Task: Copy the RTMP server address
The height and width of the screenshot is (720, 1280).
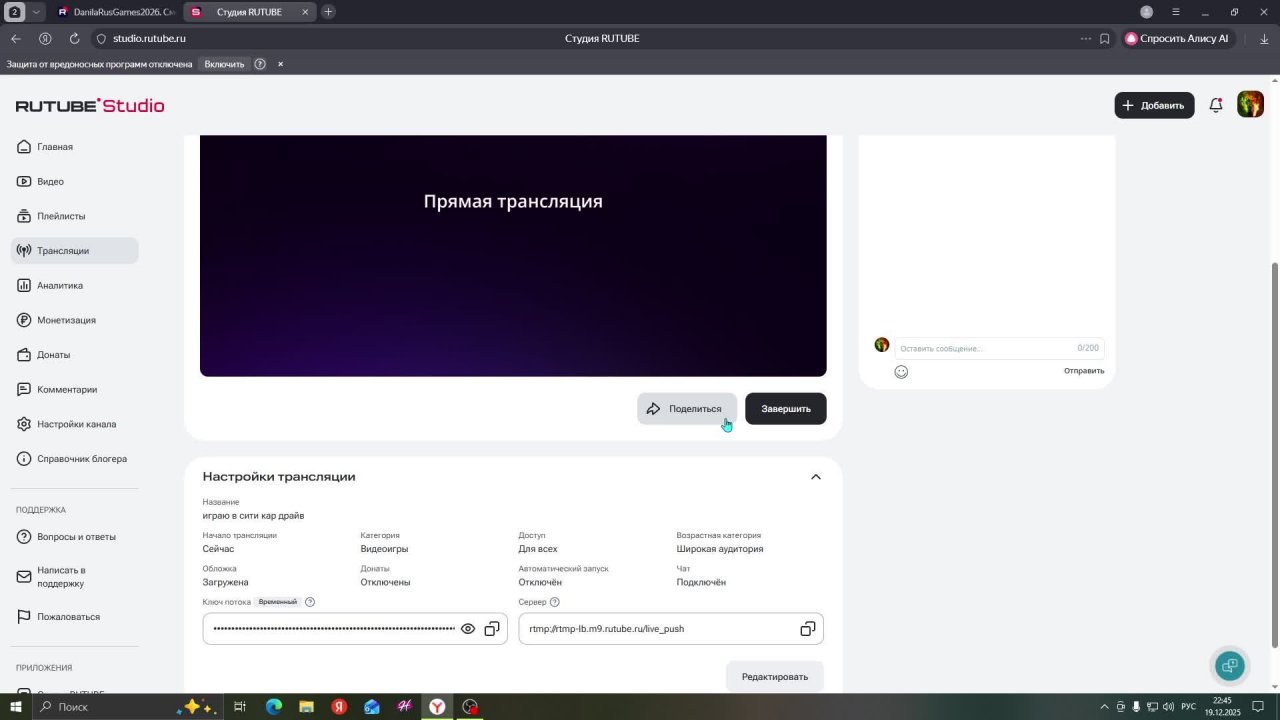Action: (808, 629)
